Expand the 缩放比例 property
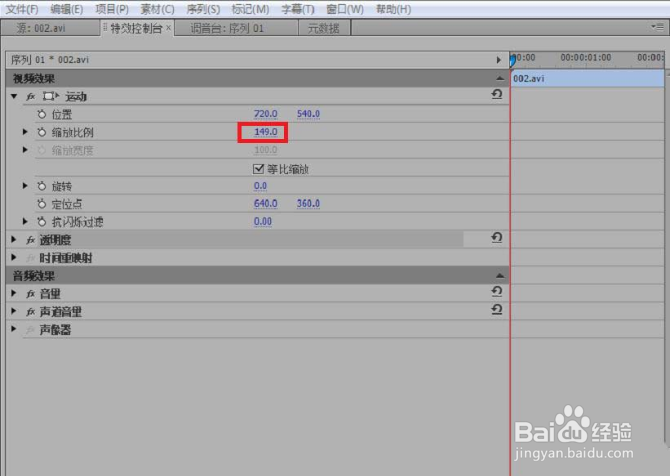Screen dimensions: 670x476 (x=25, y=132)
